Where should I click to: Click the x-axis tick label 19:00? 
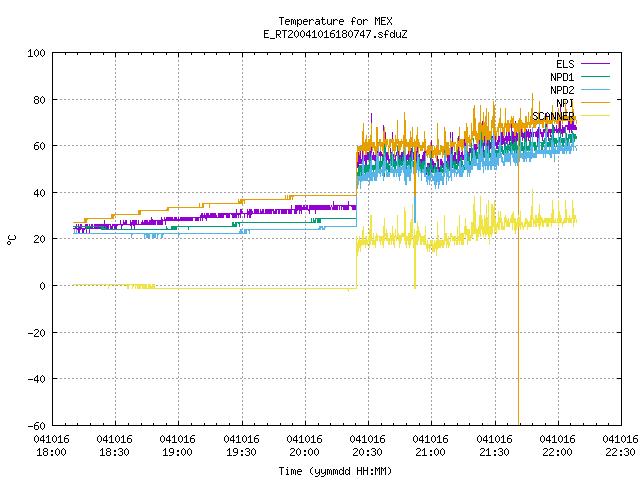pos(178,452)
